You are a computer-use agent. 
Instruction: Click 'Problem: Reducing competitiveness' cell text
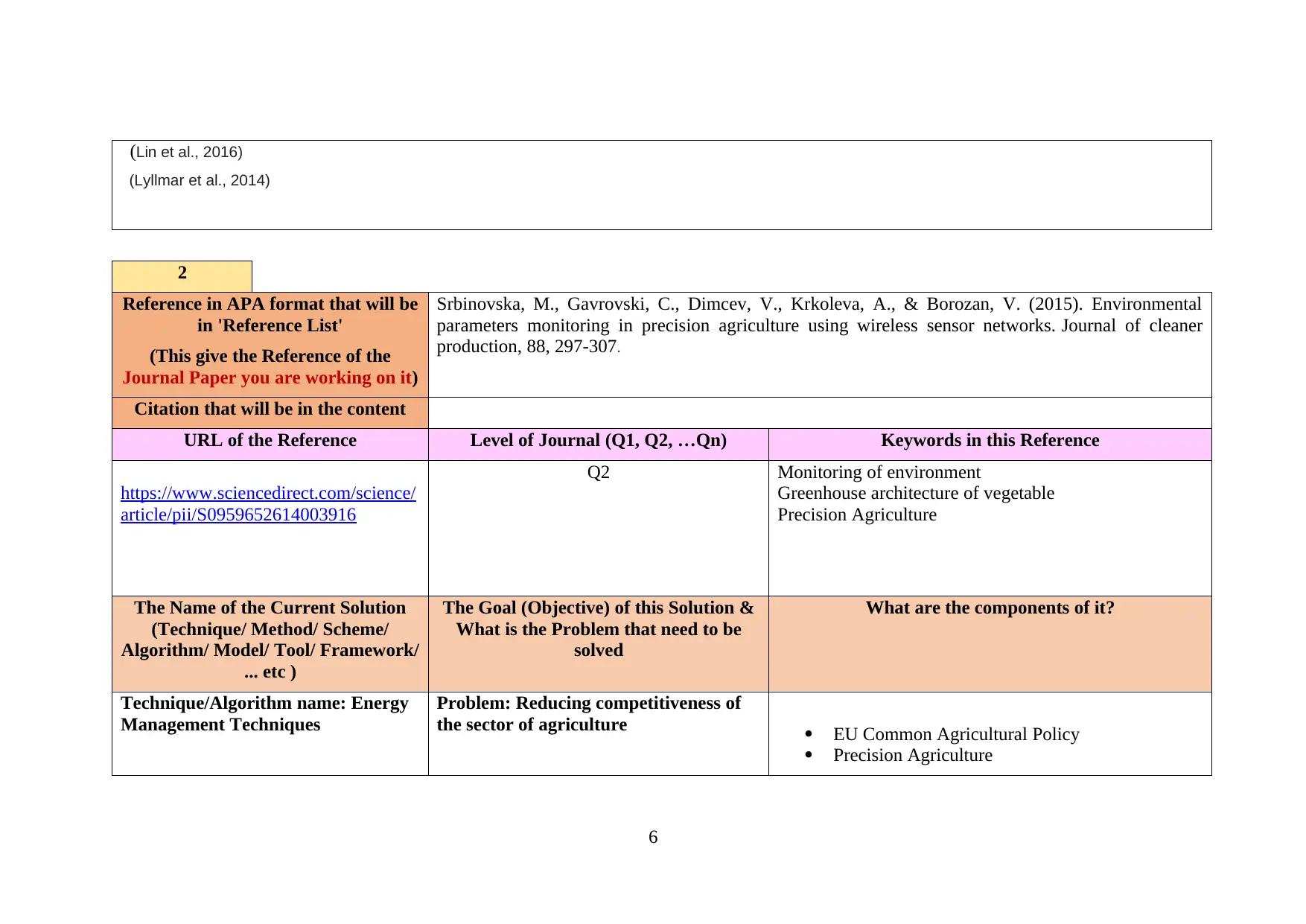(588, 714)
